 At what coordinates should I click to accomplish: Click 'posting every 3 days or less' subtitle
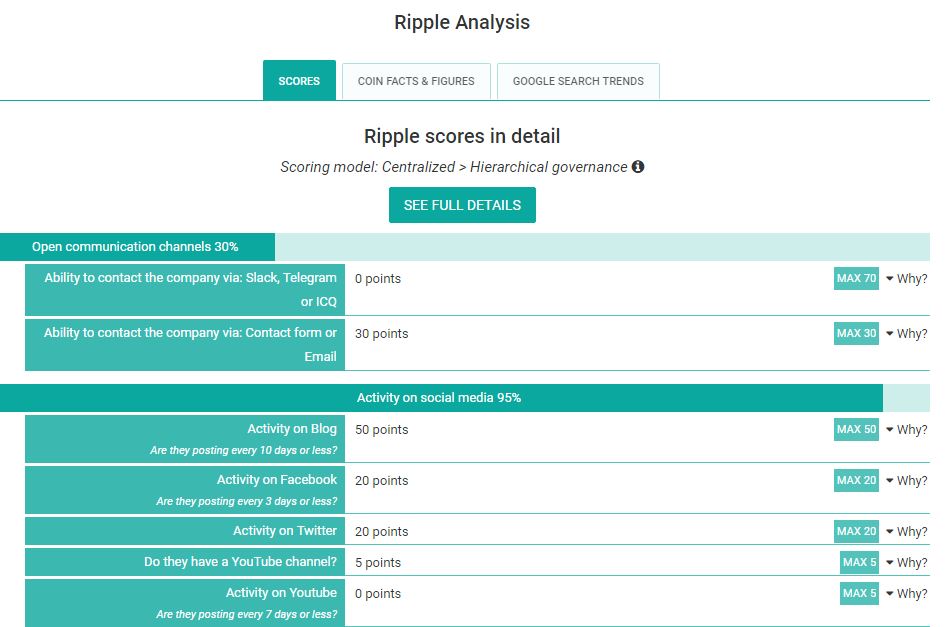coord(247,501)
